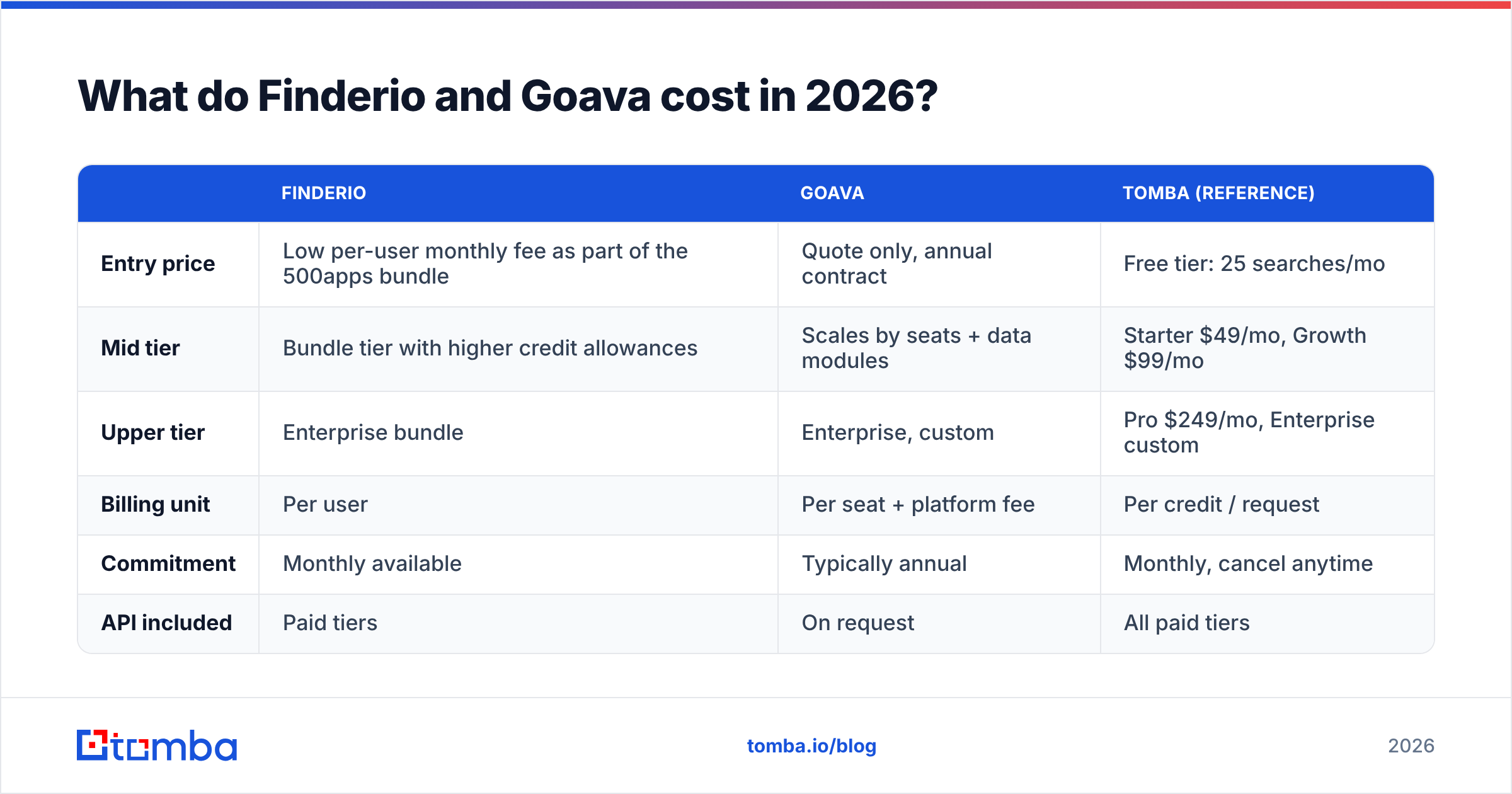The width and height of the screenshot is (1512, 794).
Task: Click the 'Mid tier' row label
Action: pos(140,348)
